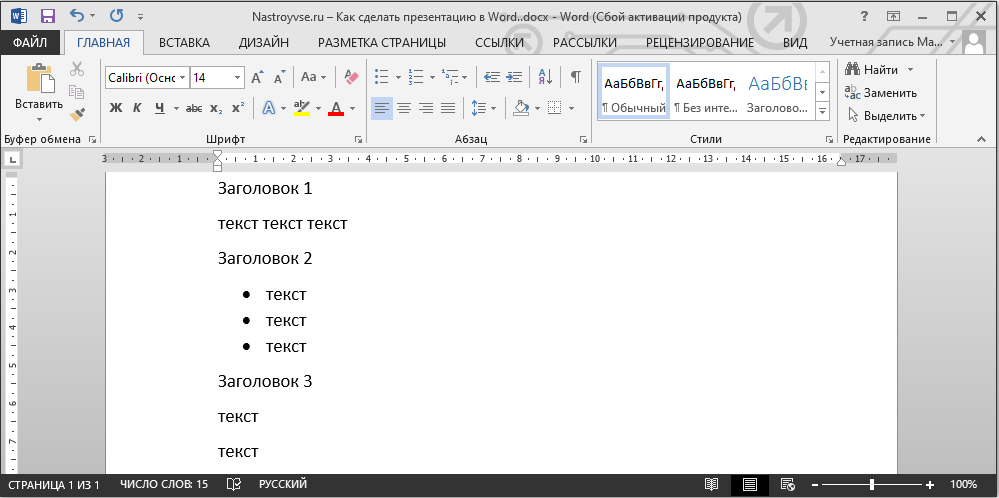Open line spacing dropdown
Viewport: 999px width, 498px height.
tap(484, 109)
